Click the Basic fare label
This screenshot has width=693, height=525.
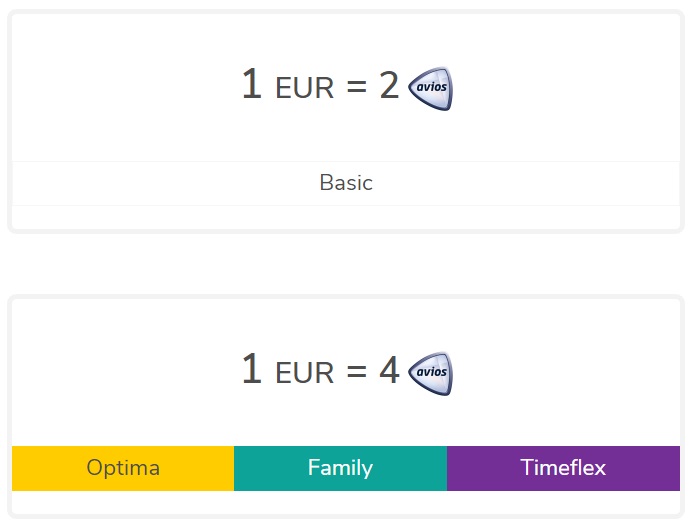tap(346, 183)
